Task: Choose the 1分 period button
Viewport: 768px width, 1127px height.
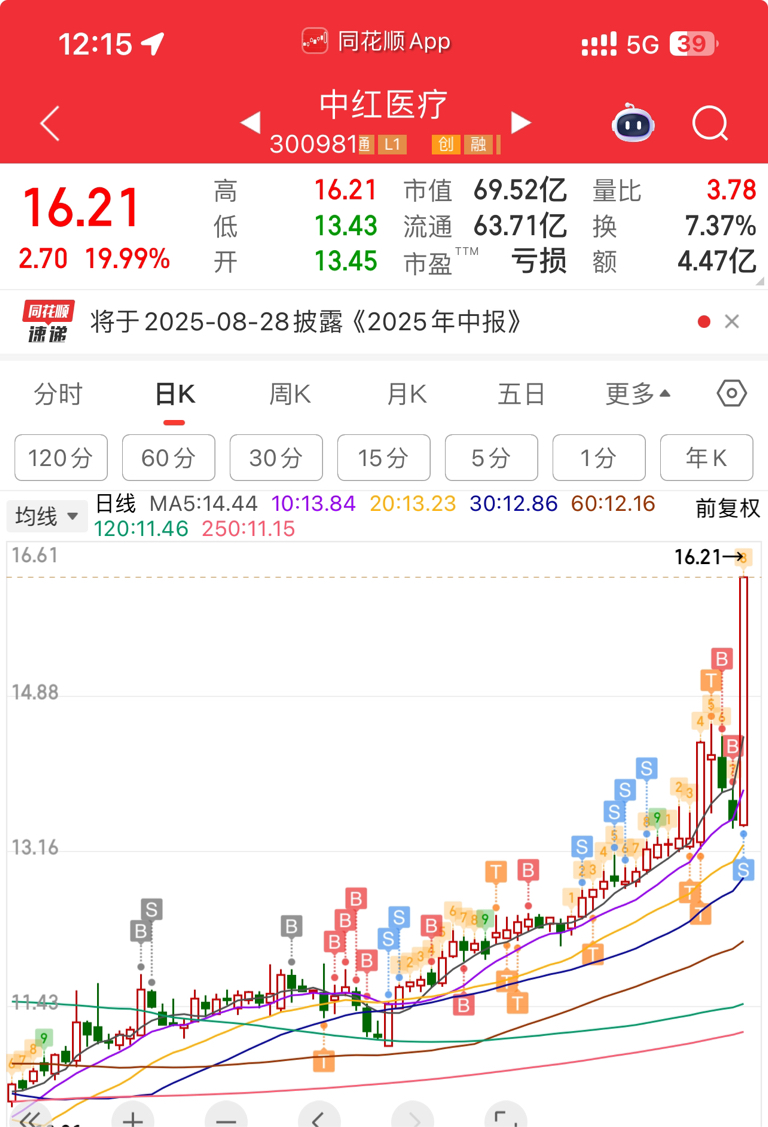Action: click(x=599, y=457)
